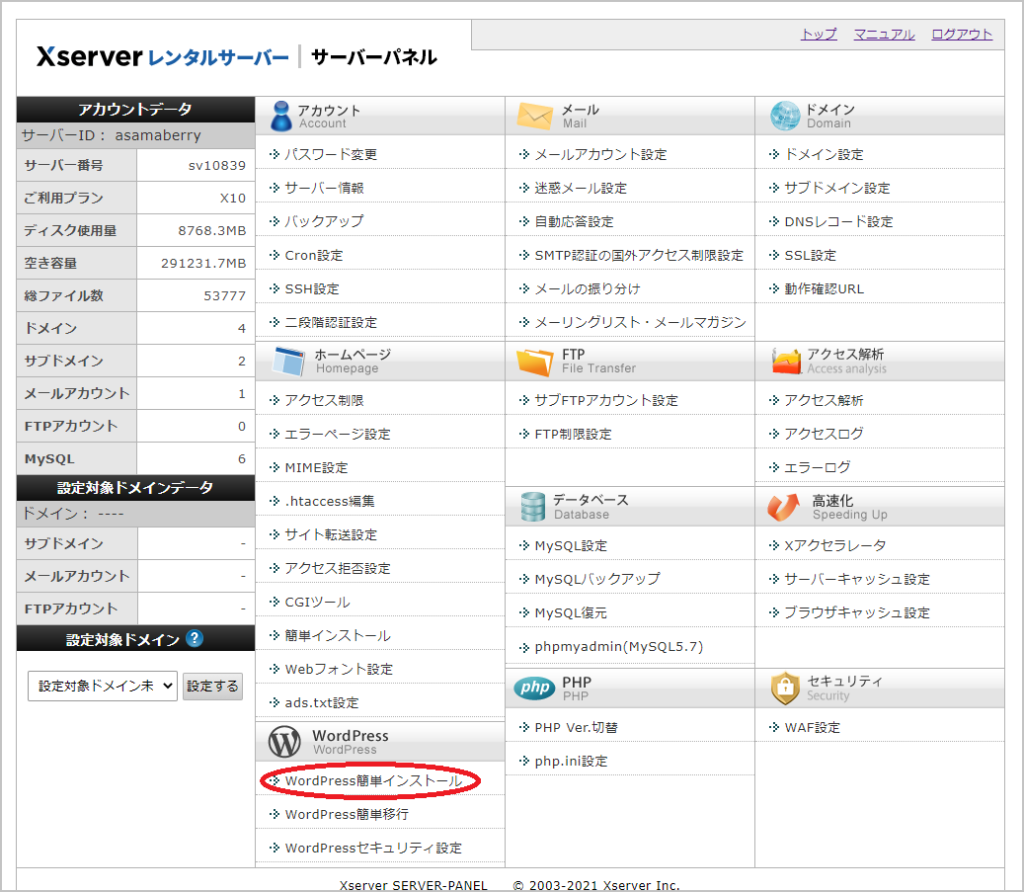Click the blue help question mark icon
Screen dimensions: 1024x892
(x=194, y=638)
